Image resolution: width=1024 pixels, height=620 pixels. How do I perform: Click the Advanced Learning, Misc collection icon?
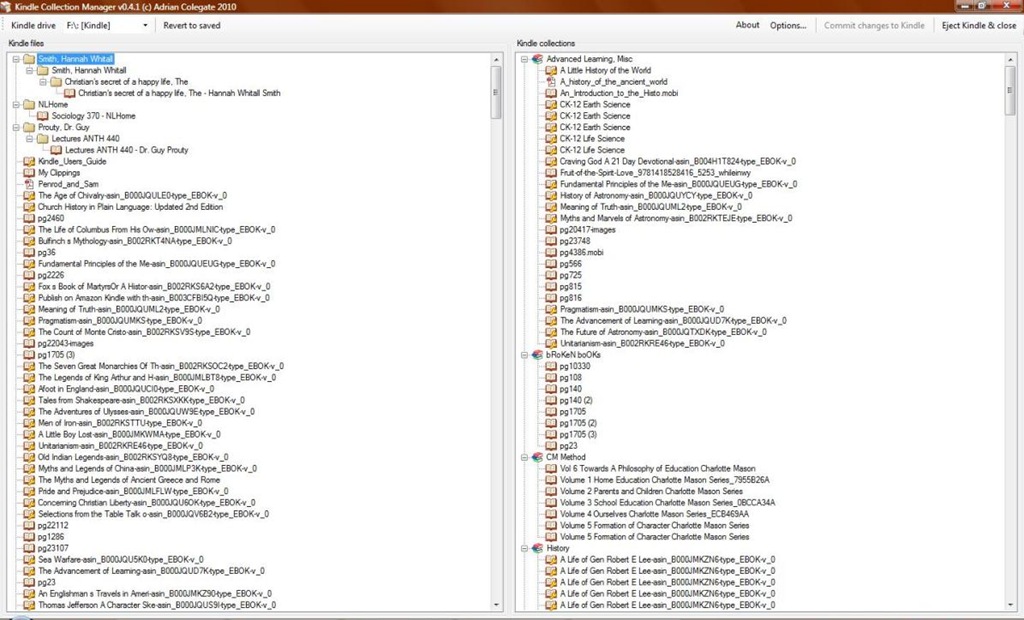537,59
